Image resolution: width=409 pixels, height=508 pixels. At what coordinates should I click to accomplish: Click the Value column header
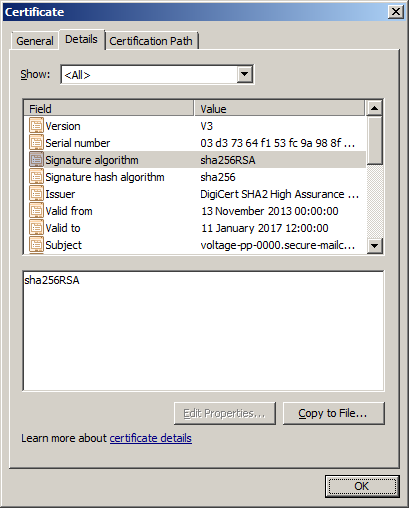point(279,109)
